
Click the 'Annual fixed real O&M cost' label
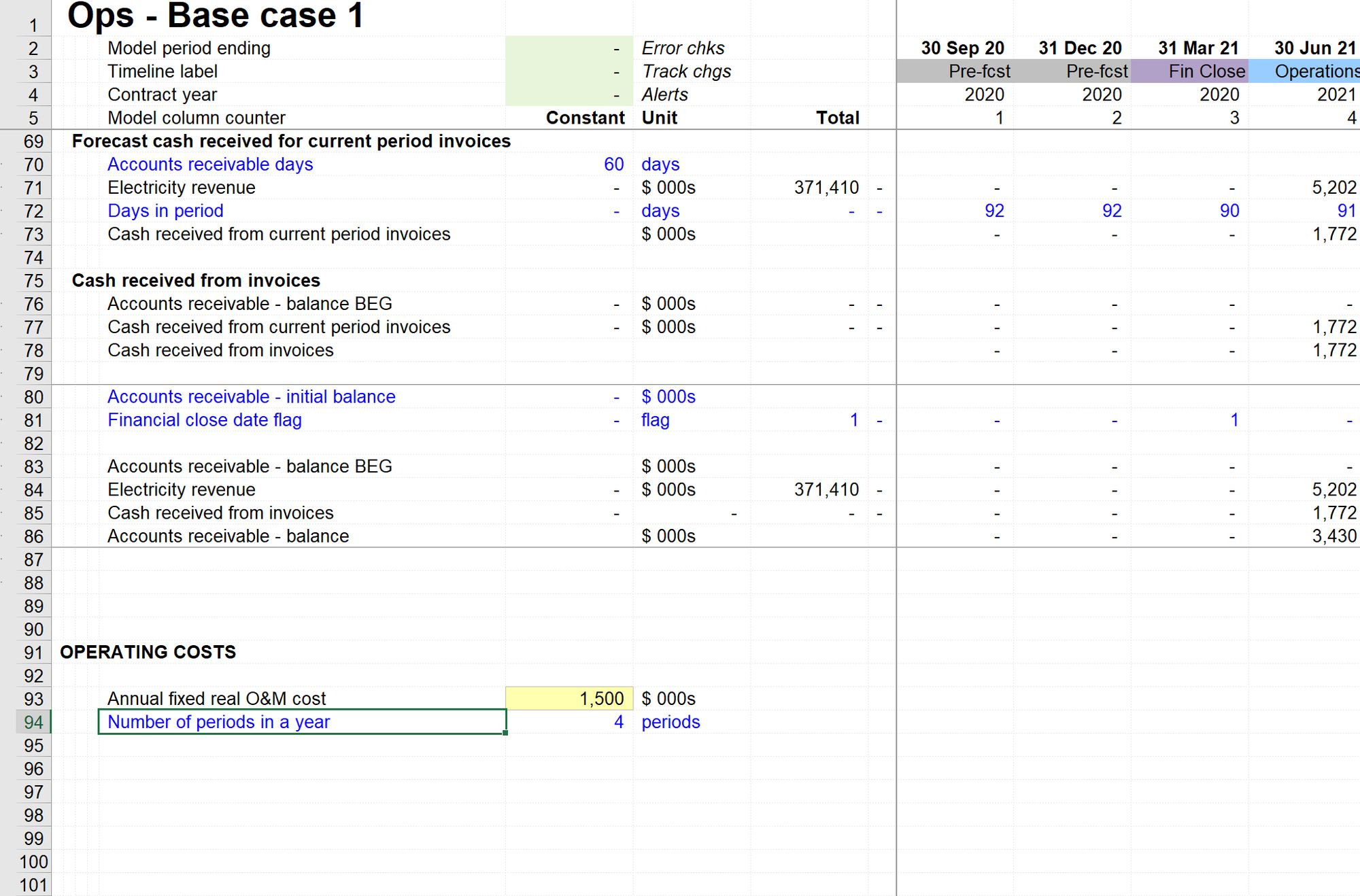[216, 699]
